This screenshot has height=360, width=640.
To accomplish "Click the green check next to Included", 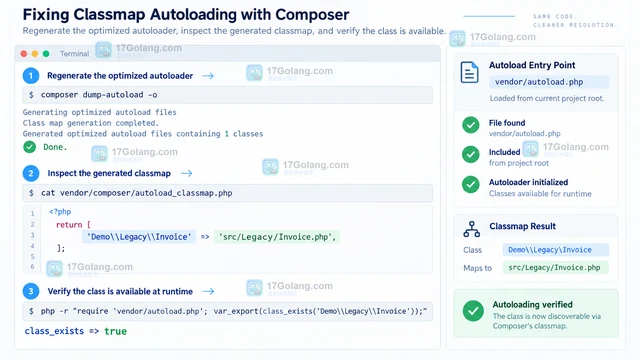I will 471,154.
